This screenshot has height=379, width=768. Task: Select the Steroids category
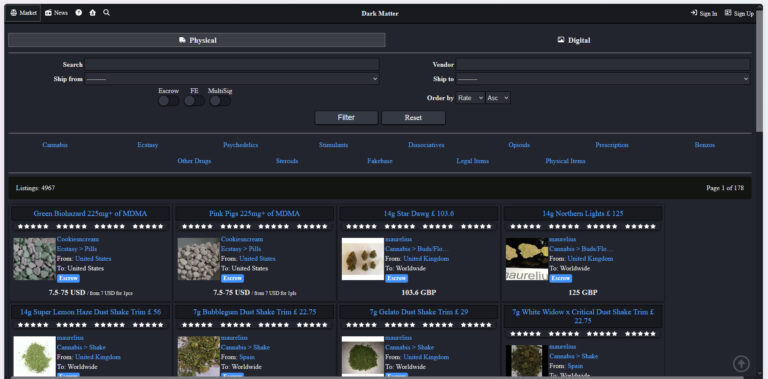(287, 161)
